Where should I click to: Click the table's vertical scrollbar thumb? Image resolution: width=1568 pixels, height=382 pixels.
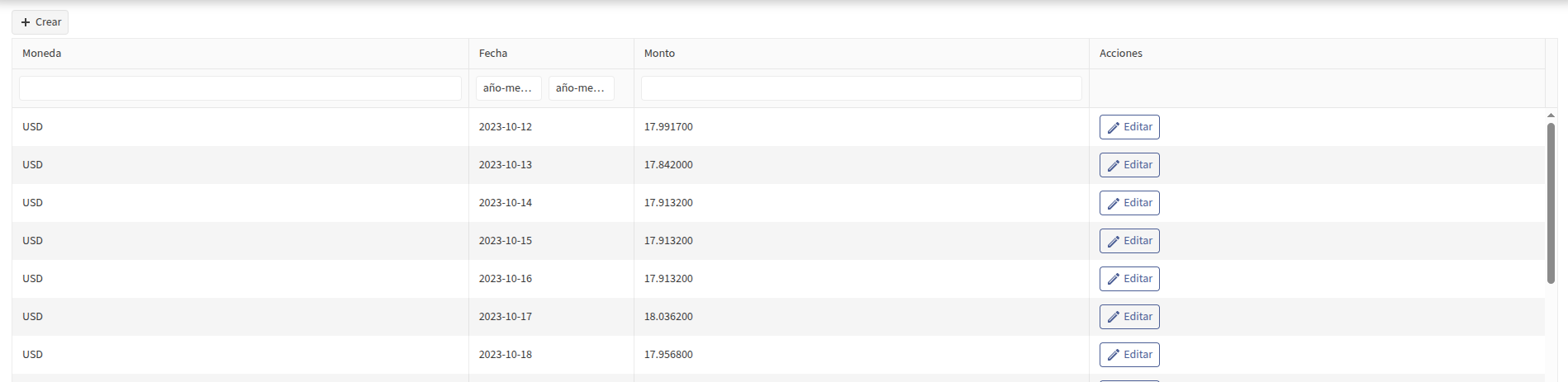coord(1551,203)
